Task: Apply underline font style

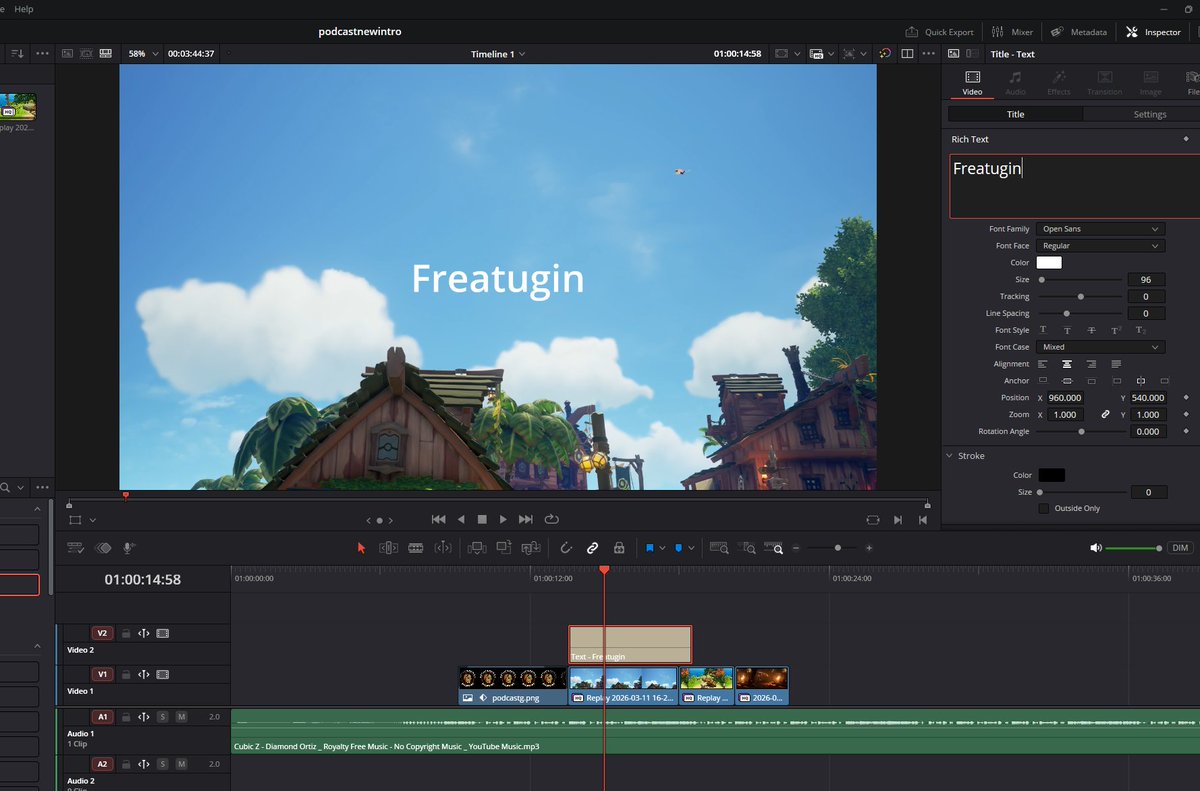Action: (x=1043, y=330)
